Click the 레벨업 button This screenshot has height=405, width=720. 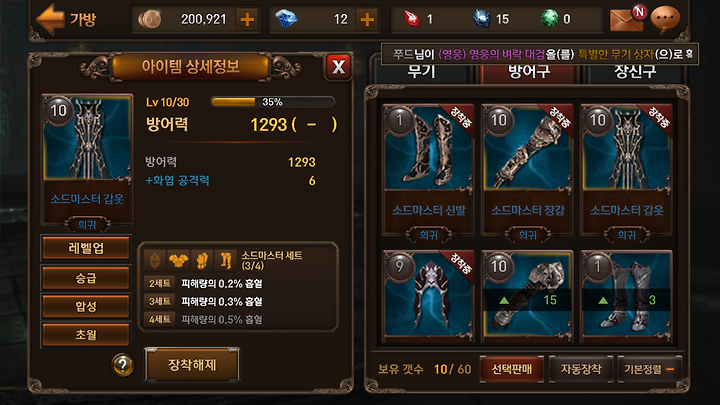[x=86, y=248]
